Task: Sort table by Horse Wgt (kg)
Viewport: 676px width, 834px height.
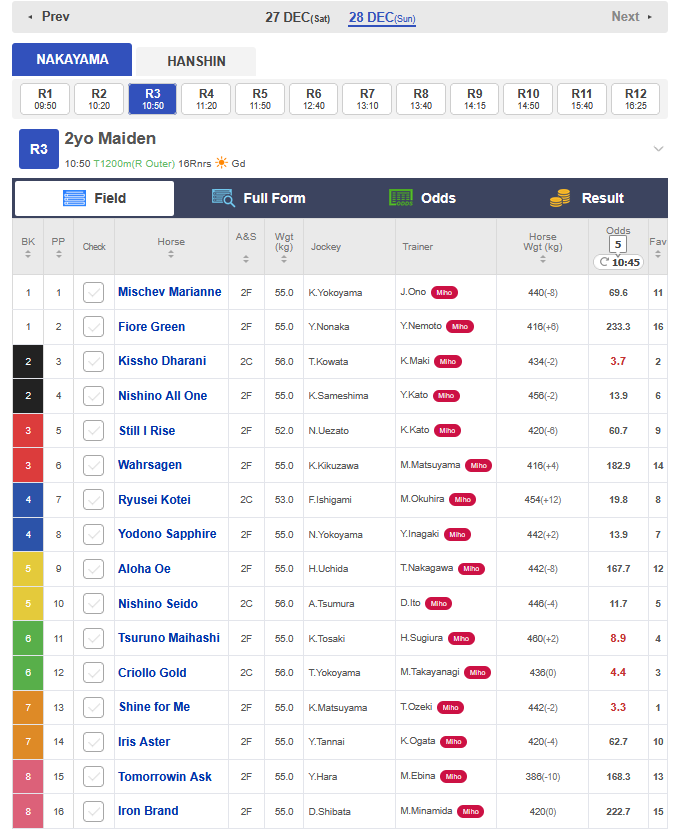Action: (543, 259)
